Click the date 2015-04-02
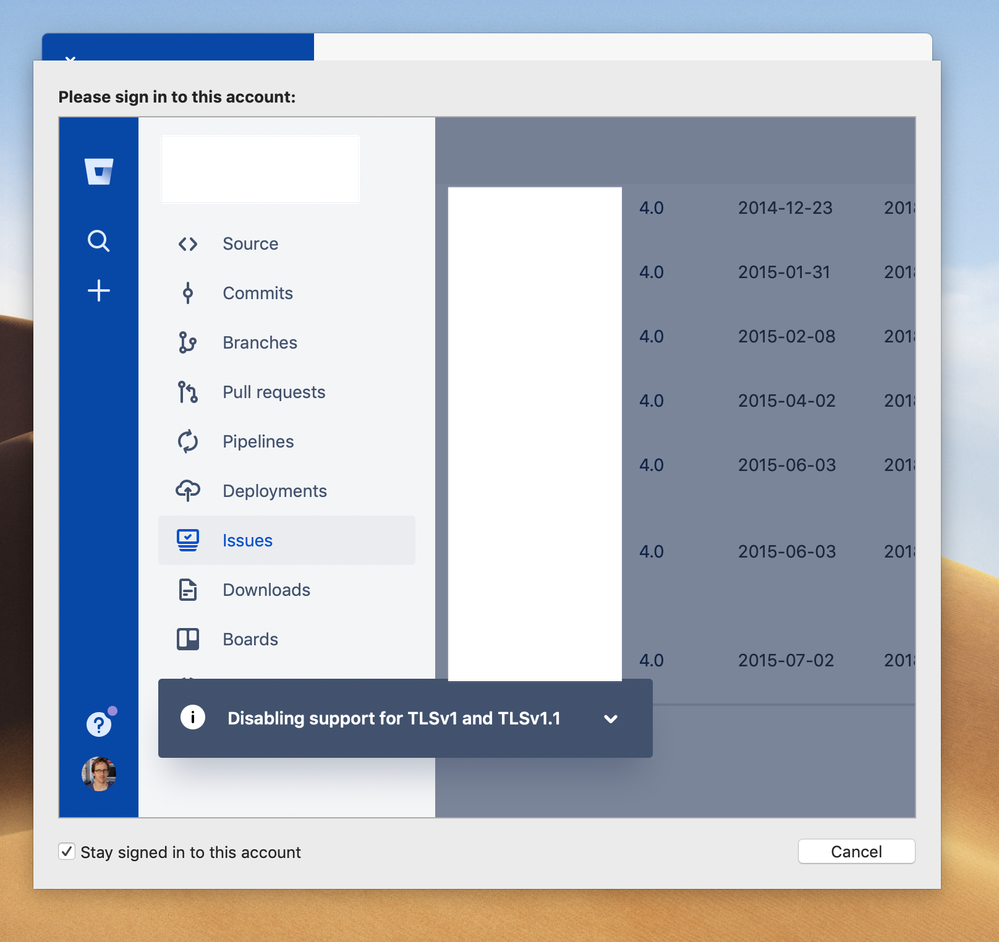 [x=786, y=401]
